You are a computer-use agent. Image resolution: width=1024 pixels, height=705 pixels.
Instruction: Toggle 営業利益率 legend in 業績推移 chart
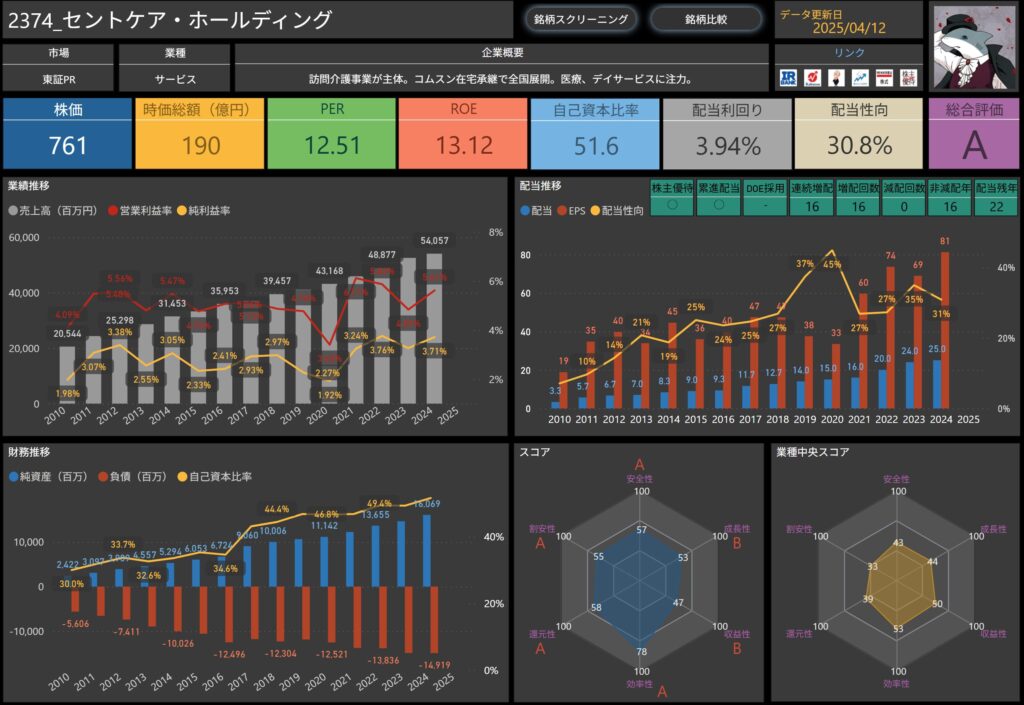click(112, 211)
